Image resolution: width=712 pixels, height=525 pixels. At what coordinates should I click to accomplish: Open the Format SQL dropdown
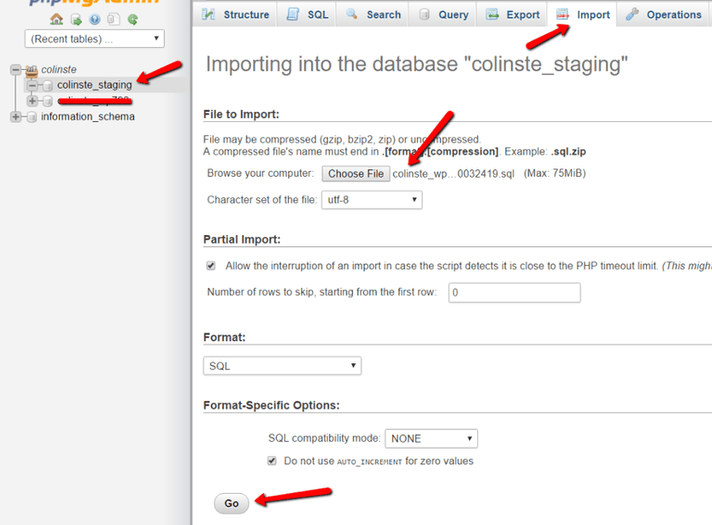(x=282, y=366)
